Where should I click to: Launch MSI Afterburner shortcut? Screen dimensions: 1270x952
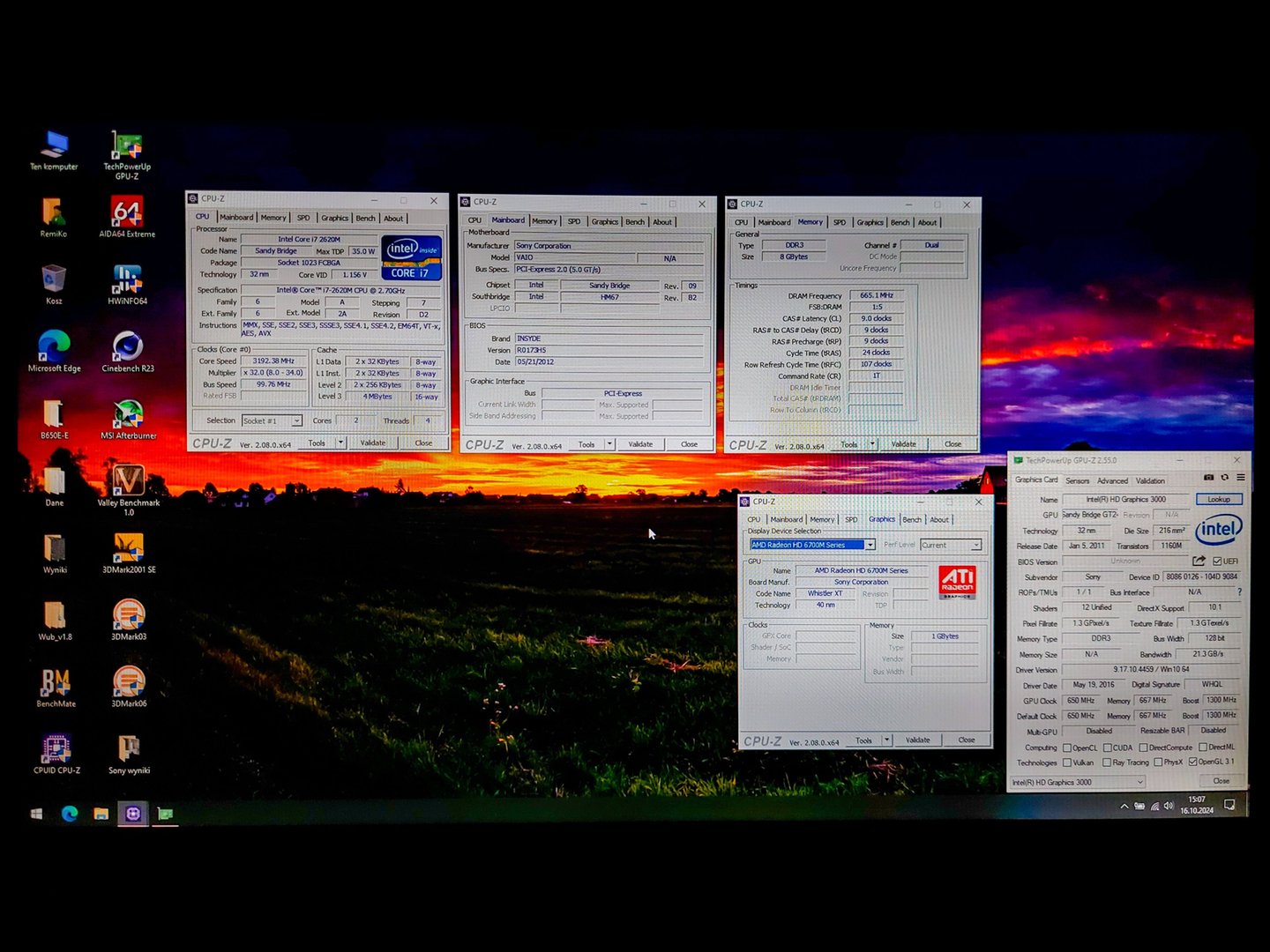[128, 419]
